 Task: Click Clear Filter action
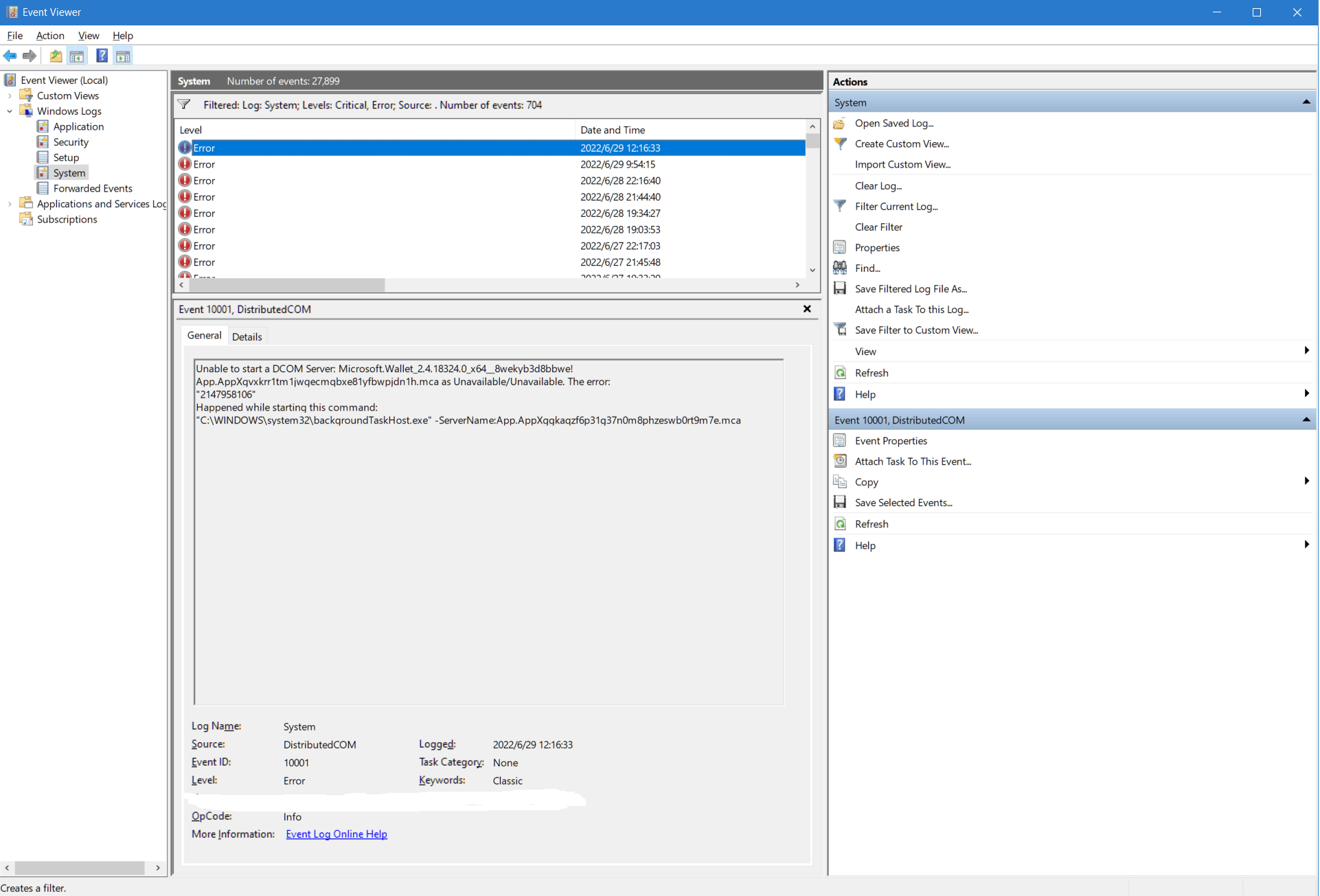[878, 227]
